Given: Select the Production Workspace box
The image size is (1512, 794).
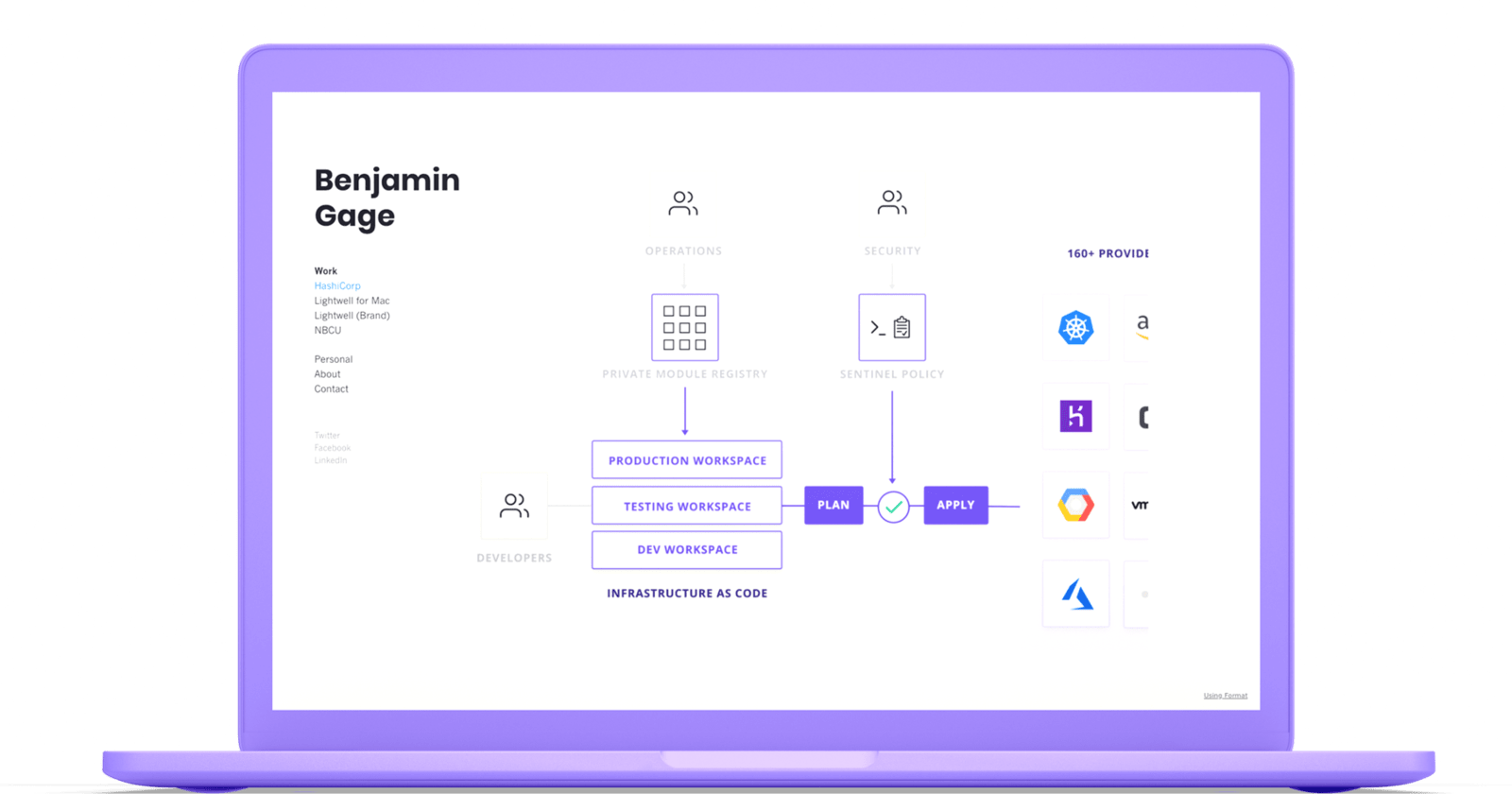Looking at the screenshot, I should (687, 460).
